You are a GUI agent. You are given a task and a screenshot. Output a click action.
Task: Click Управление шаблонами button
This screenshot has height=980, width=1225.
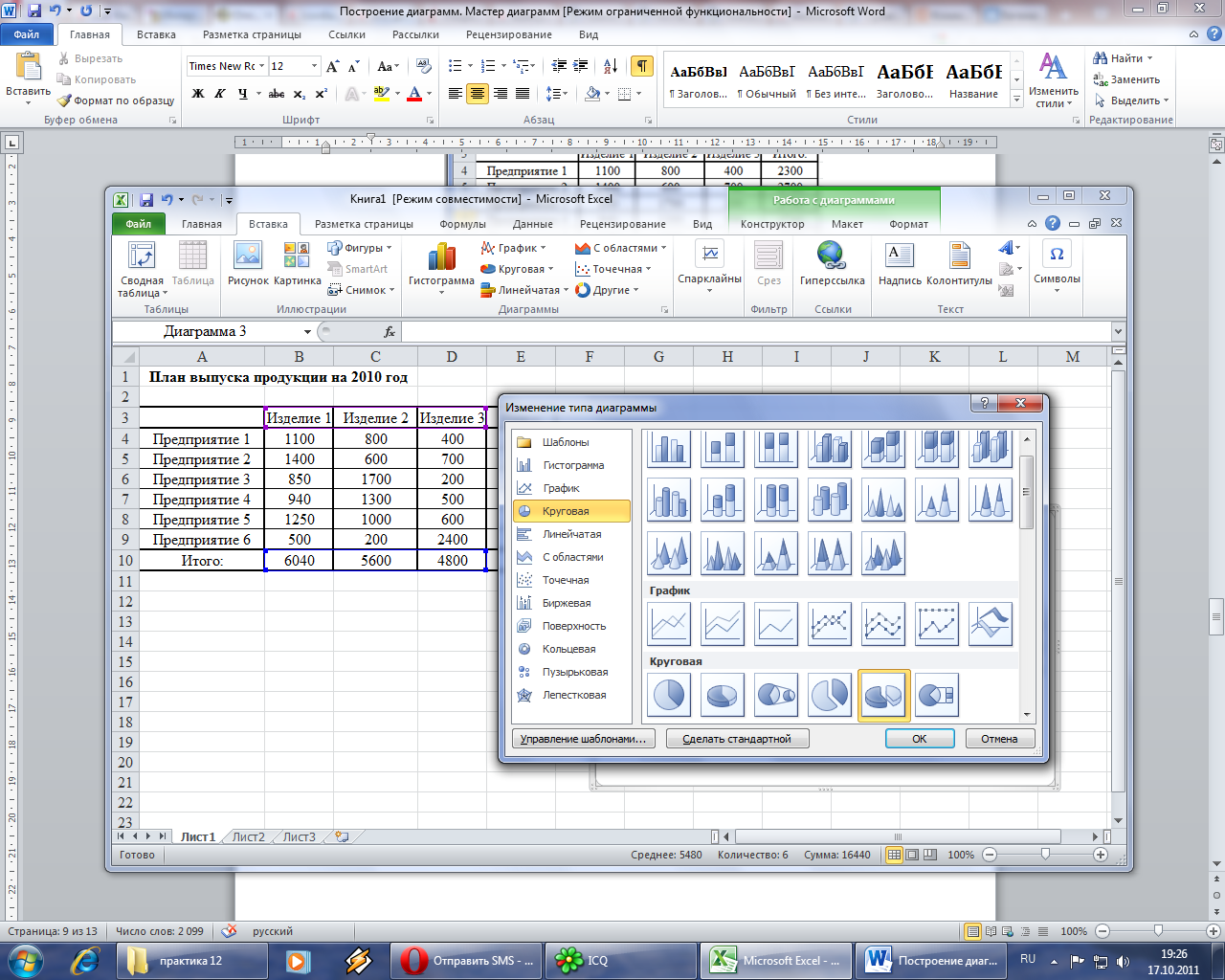(584, 739)
